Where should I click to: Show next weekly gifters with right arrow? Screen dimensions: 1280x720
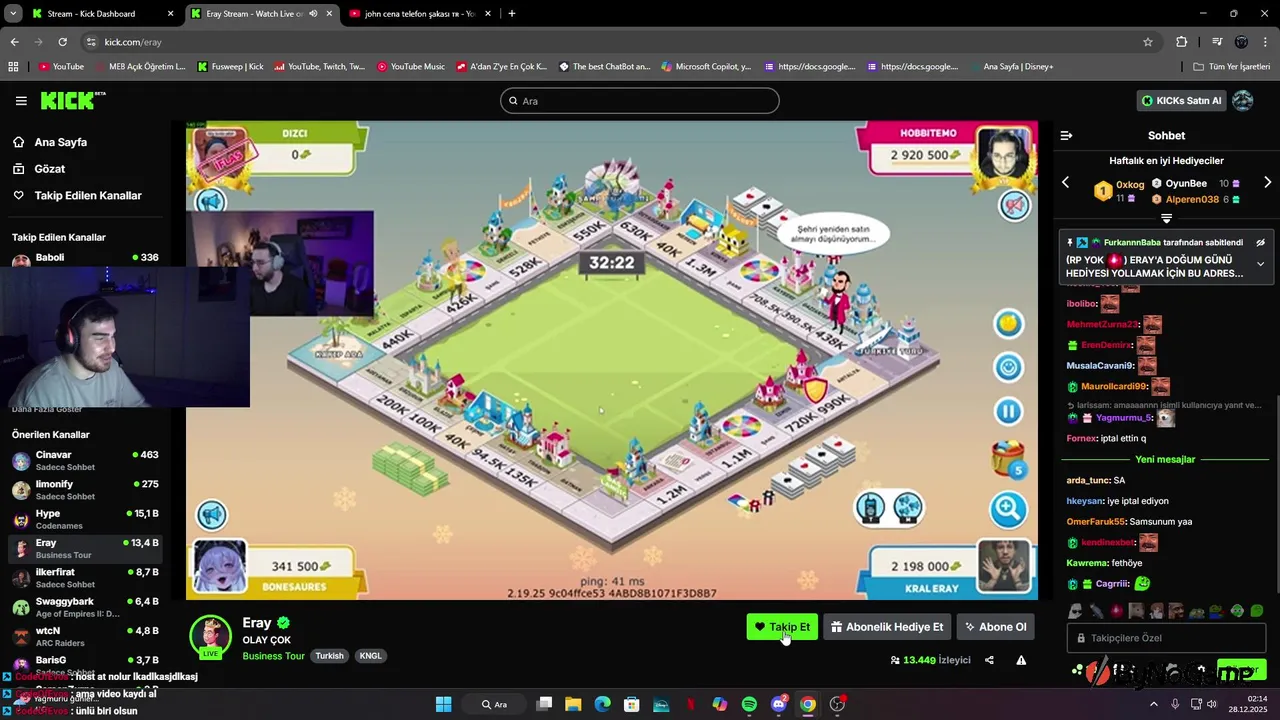click(1267, 183)
